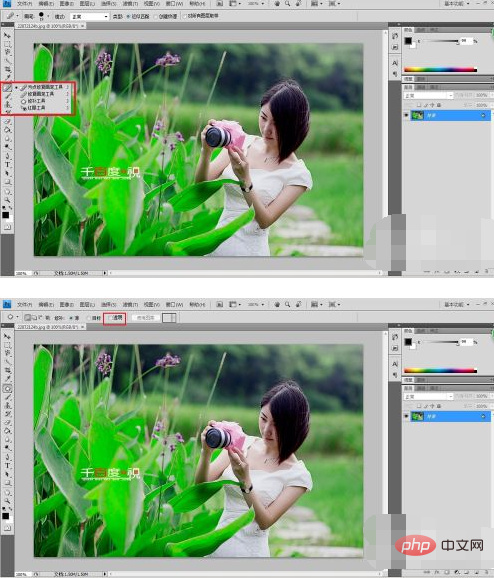Screen dimensions: 494x578
Task: Open 滤镜(T) menu above the Patch options bar
Action: tap(130, 305)
